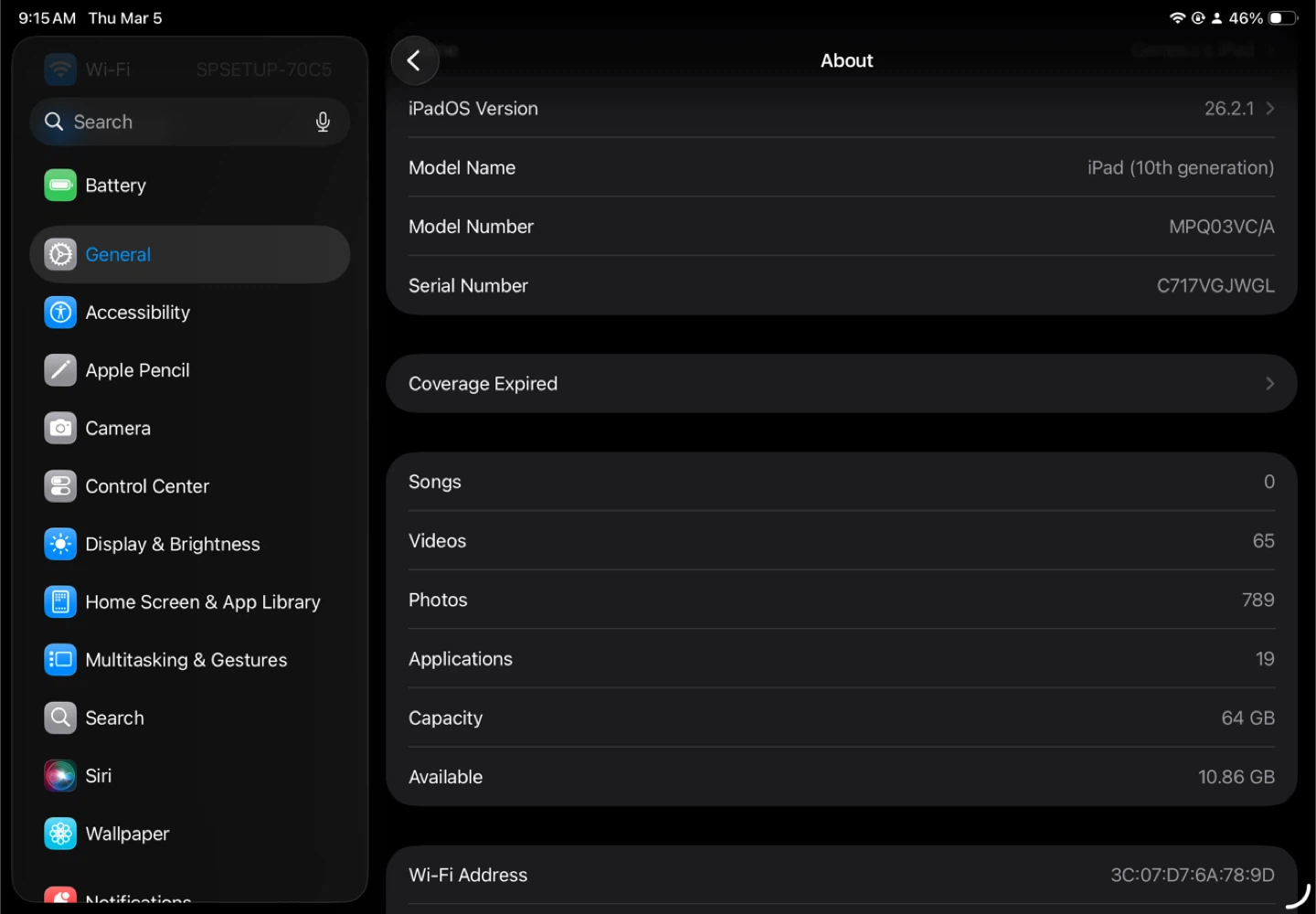The width and height of the screenshot is (1316, 914).
Task: Tap the Songs row label
Action: click(x=435, y=482)
